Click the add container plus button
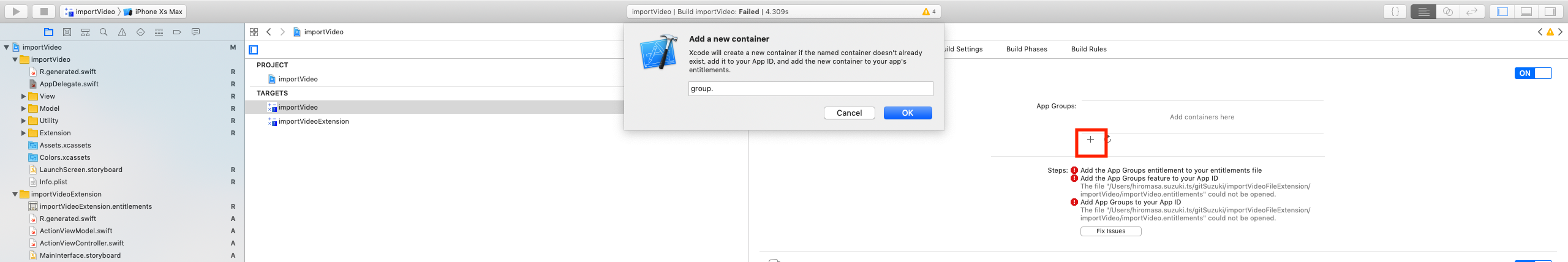The width and height of the screenshot is (1568, 262). click(1090, 140)
